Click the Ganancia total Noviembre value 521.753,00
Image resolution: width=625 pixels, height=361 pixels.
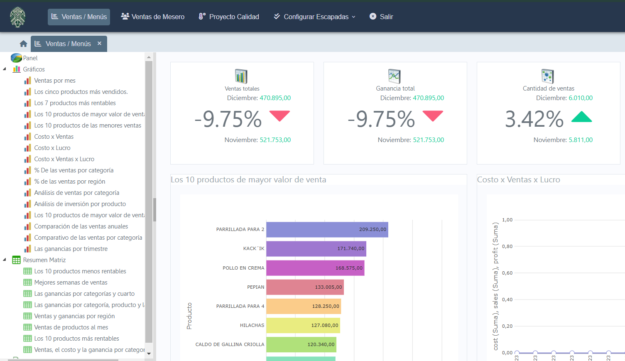coord(428,140)
